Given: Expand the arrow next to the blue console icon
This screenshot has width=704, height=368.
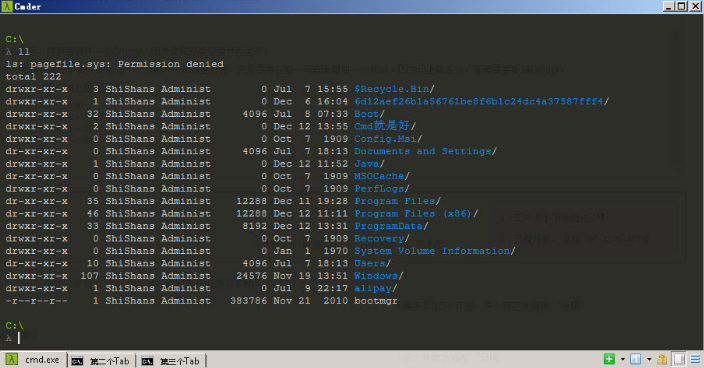Looking at the screenshot, I should coord(649,359).
